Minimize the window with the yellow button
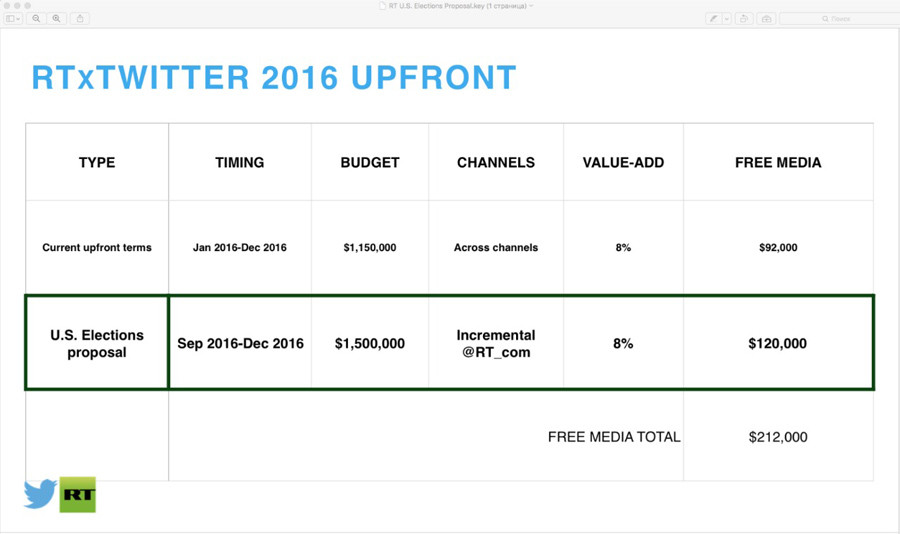 17,5
